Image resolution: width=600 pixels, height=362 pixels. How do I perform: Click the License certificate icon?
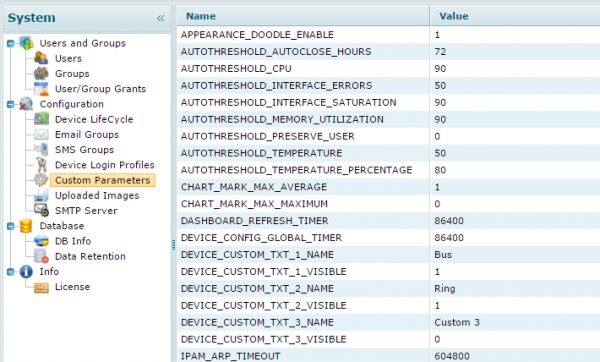click(x=41, y=287)
